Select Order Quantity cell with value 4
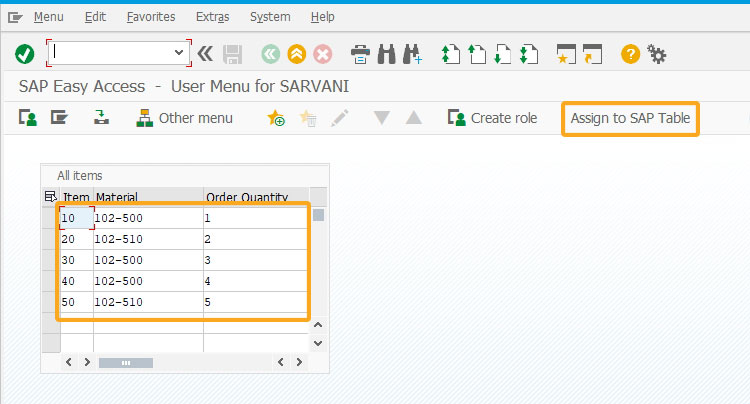 click(x=255, y=281)
